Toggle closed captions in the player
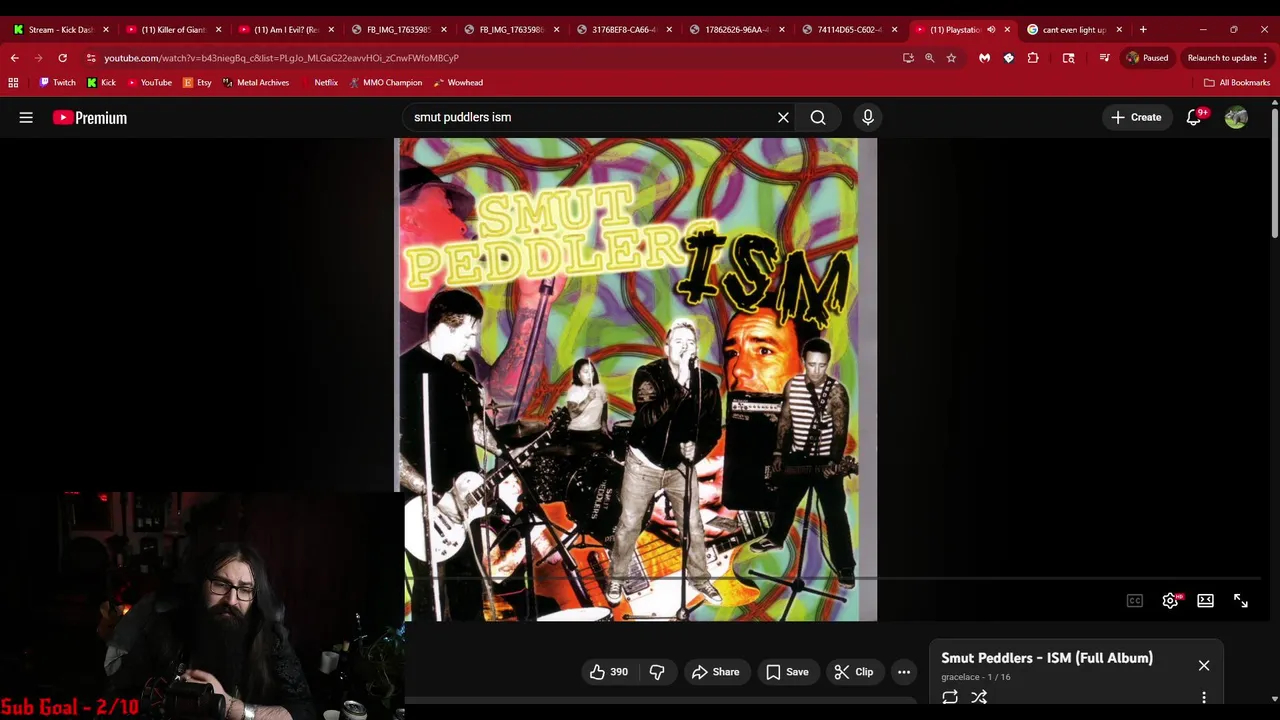Image resolution: width=1280 pixels, height=720 pixels. click(1134, 601)
